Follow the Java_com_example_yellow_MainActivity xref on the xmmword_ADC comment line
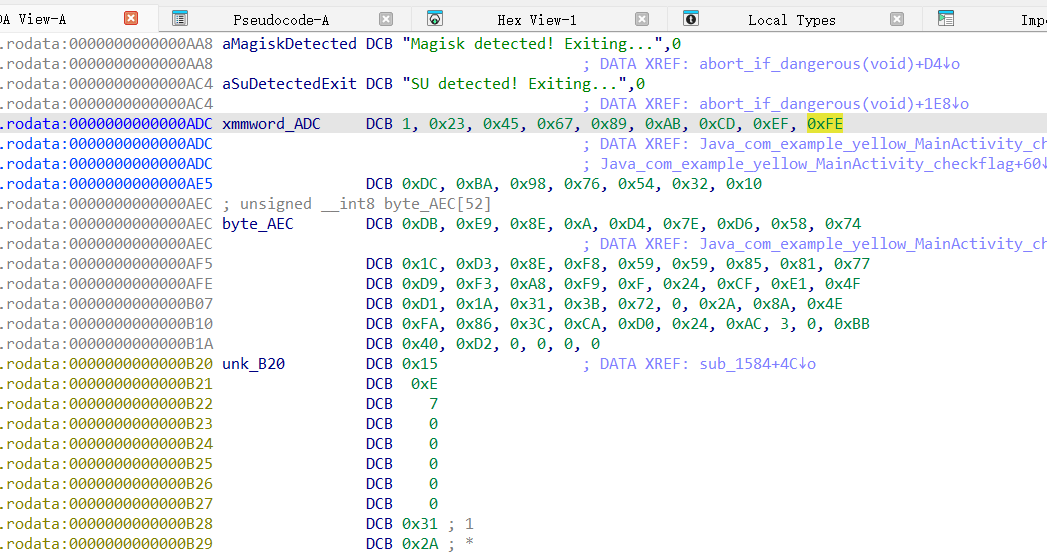The image size is (1047, 553). click(873, 144)
